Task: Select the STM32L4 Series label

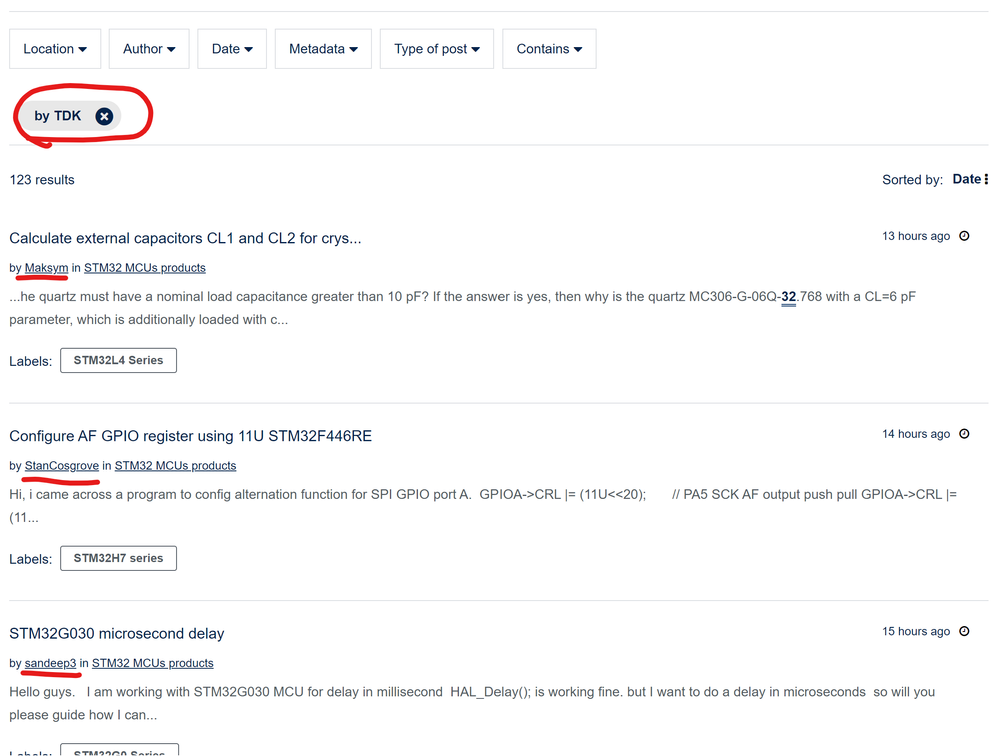Action: [x=119, y=360]
